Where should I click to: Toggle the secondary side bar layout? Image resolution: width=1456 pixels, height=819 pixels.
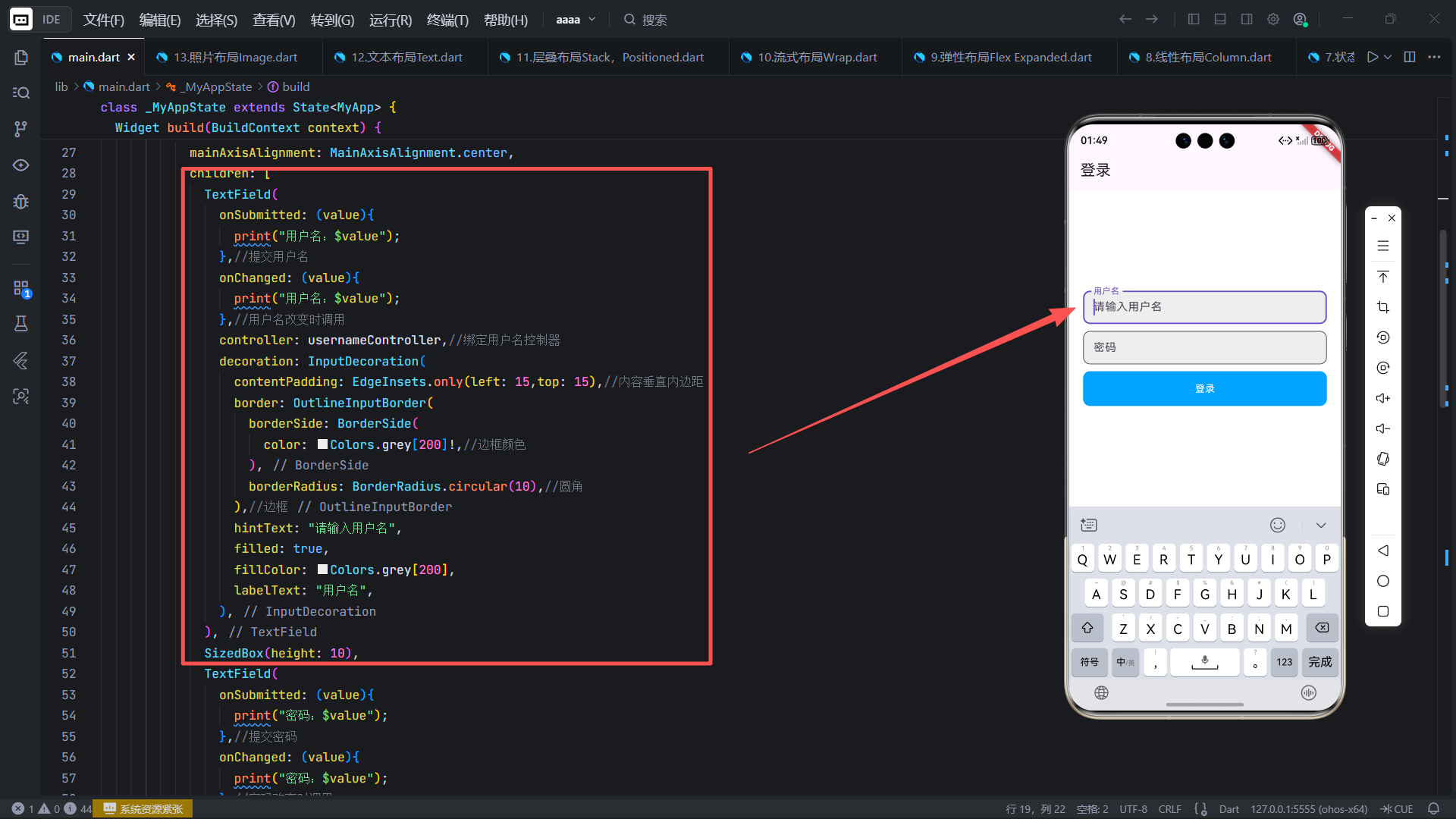click(x=1247, y=20)
